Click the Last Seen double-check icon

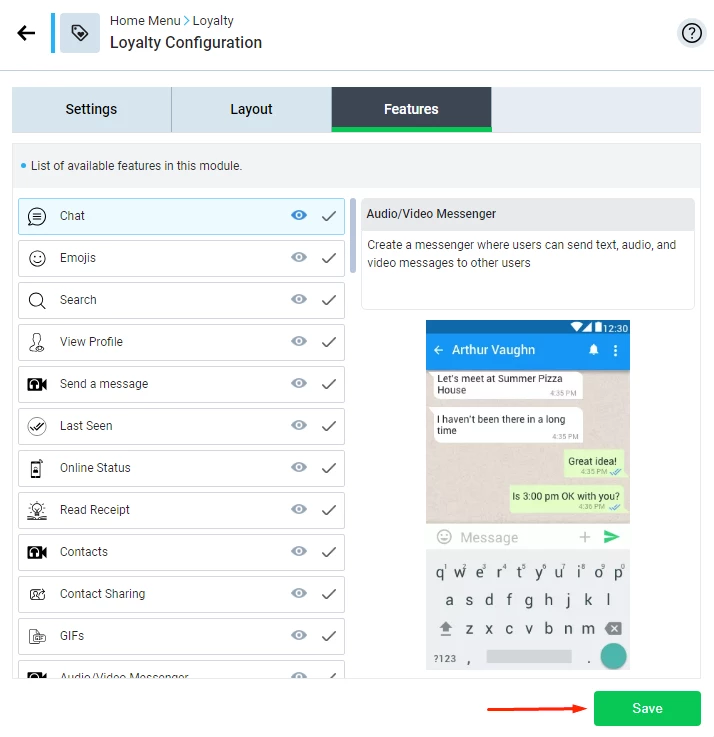(x=37, y=426)
